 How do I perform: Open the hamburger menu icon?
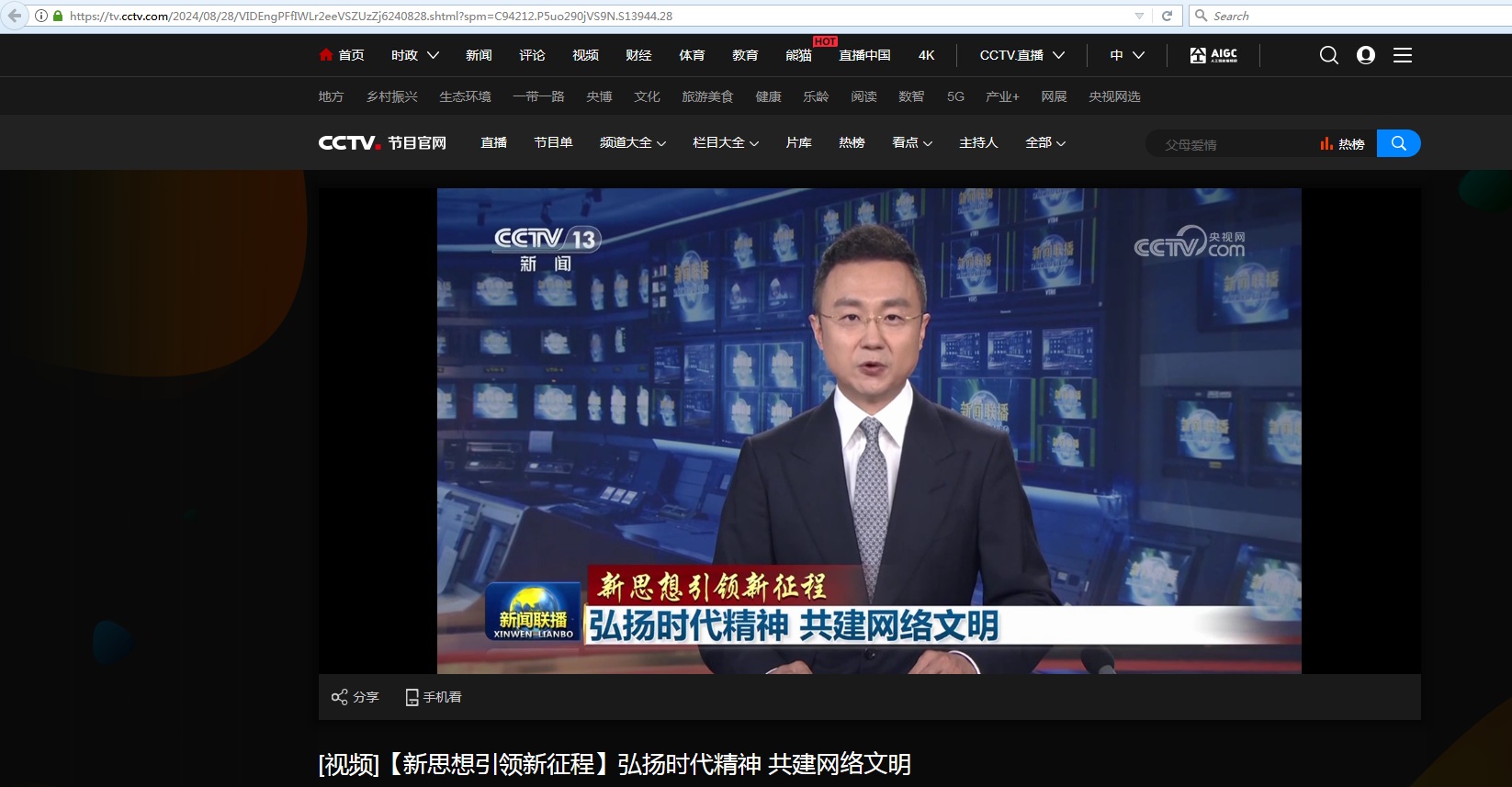1403,55
